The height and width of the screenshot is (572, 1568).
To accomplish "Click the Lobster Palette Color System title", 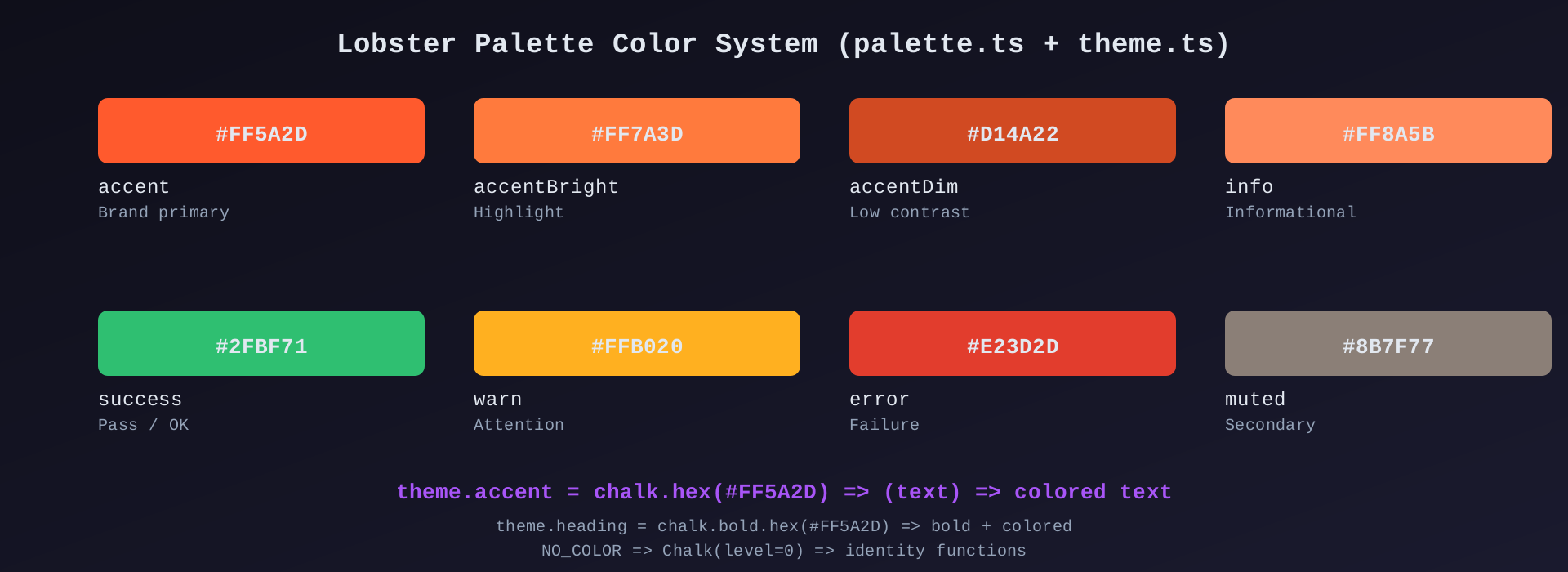I will (x=784, y=44).
